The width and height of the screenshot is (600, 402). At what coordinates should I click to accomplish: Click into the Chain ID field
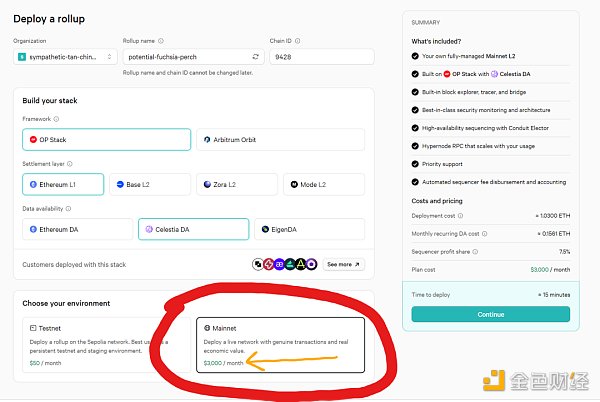(322, 58)
